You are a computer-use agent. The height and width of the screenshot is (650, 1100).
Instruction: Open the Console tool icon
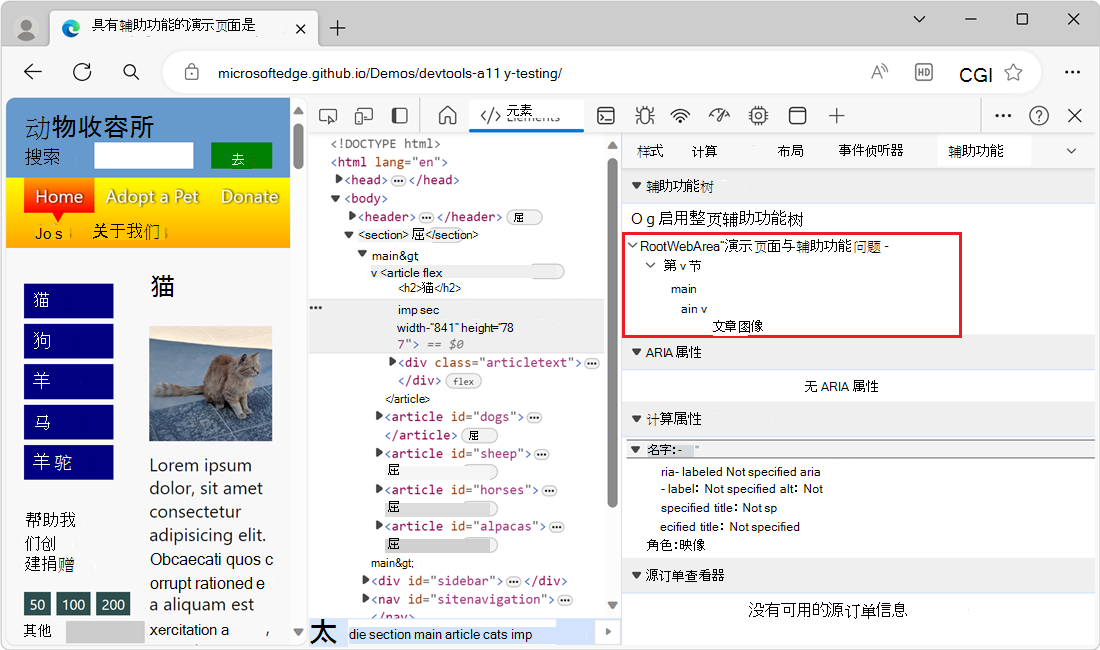coord(606,115)
